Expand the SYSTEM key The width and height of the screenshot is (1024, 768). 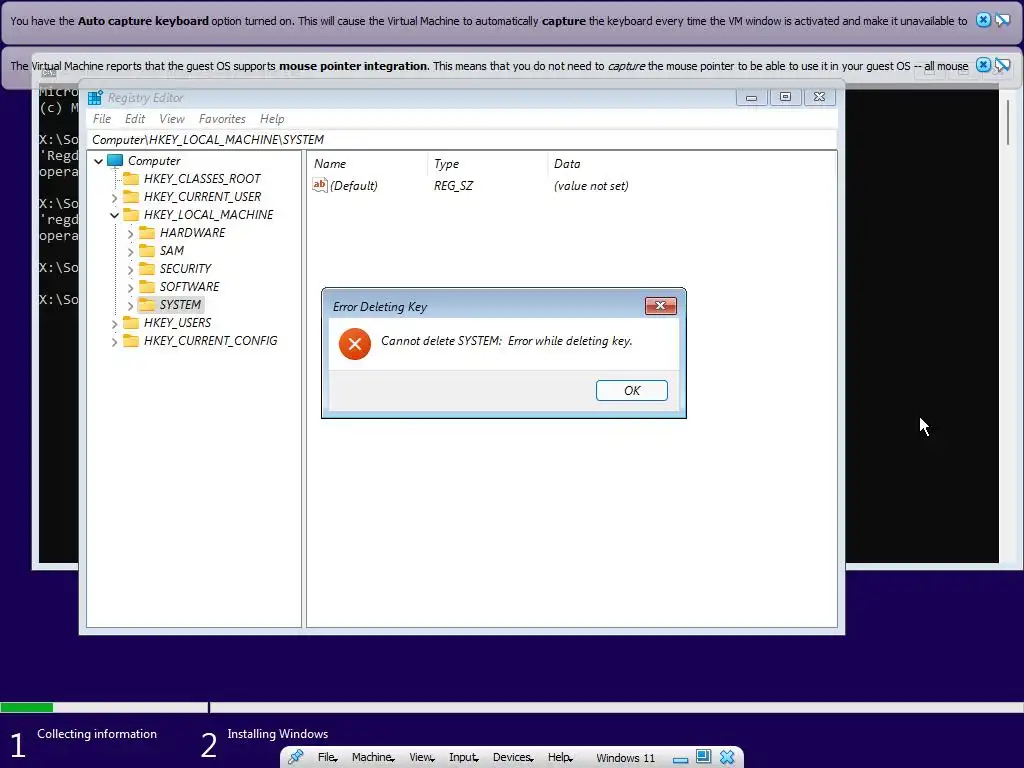[130, 305]
